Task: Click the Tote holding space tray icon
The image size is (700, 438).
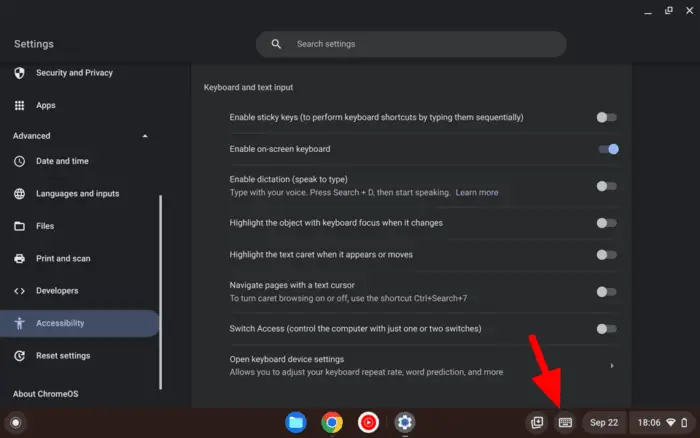Action: [537, 422]
